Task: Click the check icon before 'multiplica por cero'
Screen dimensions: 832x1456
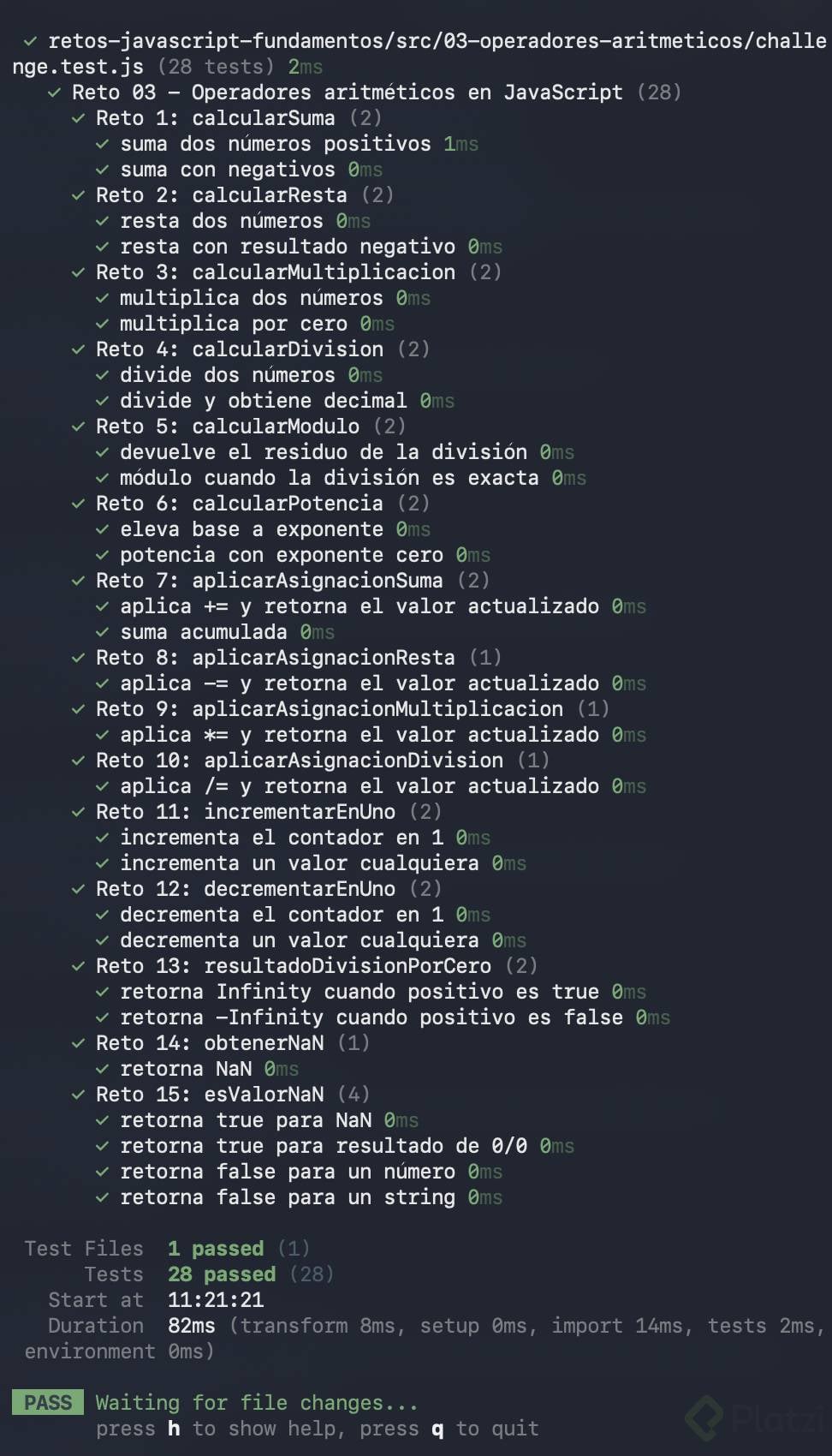Action: click(x=102, y=324)
